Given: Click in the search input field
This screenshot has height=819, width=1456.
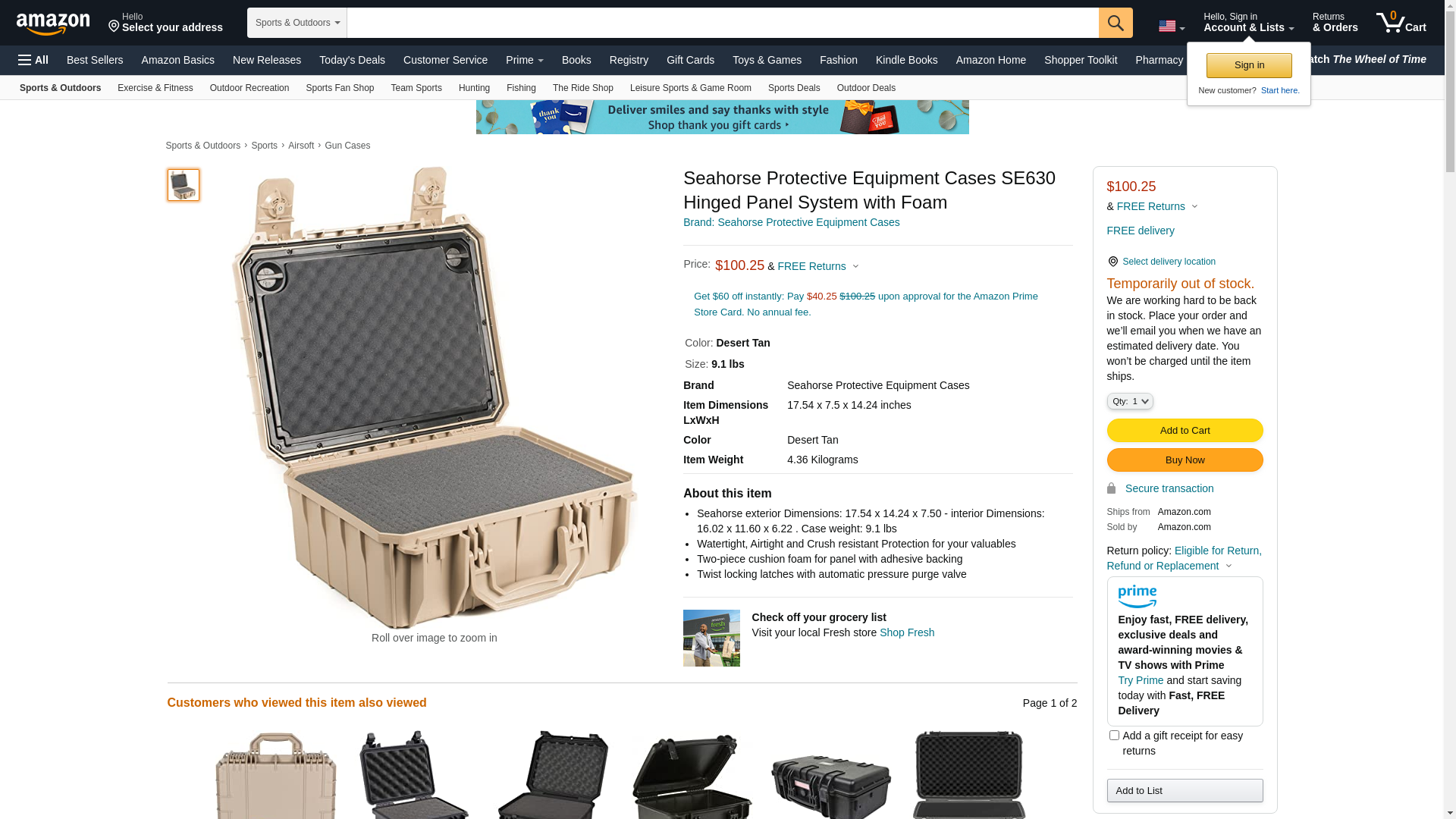Looking at the screenshot, I should [723, 23].
